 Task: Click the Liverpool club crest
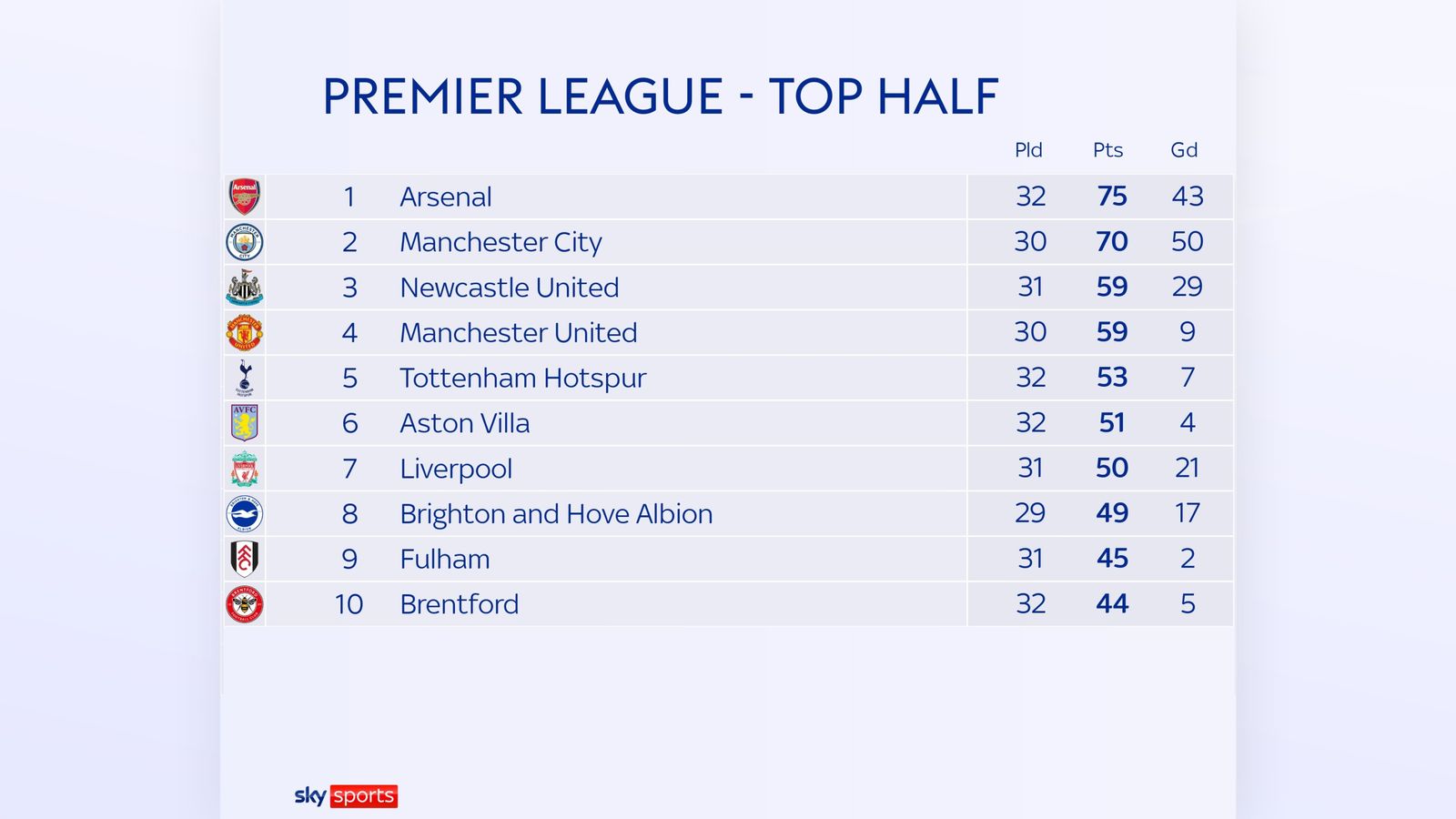245,469
